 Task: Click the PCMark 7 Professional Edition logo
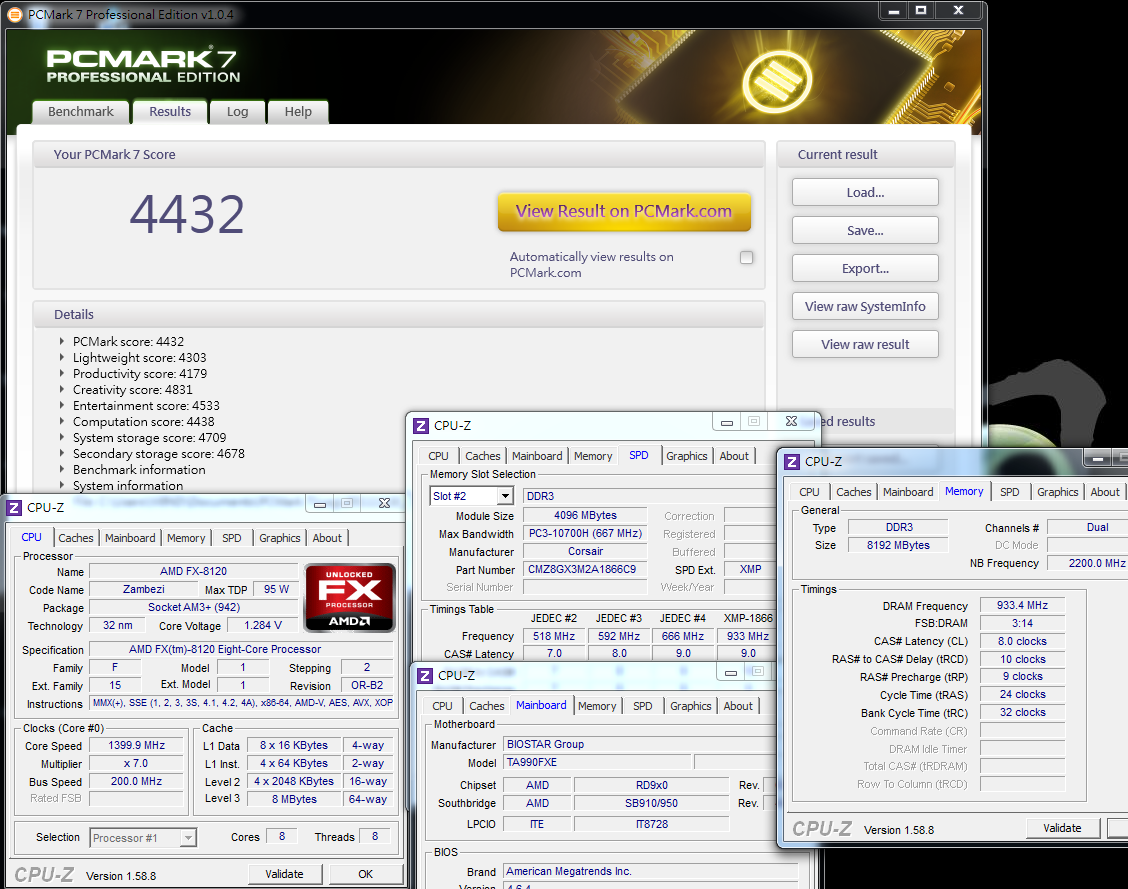(143, 66)
